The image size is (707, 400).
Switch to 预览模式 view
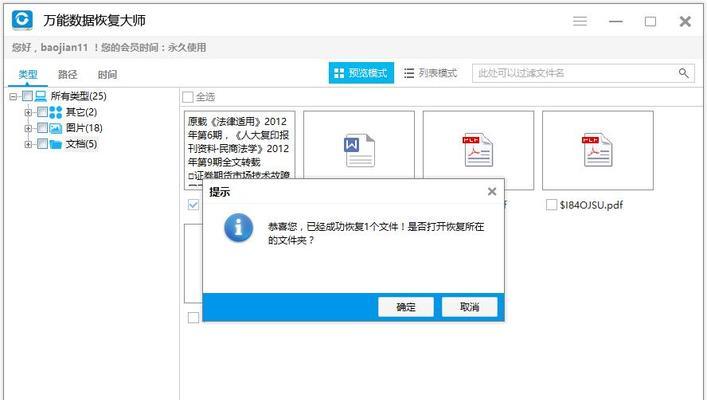(x=361, y=73)
